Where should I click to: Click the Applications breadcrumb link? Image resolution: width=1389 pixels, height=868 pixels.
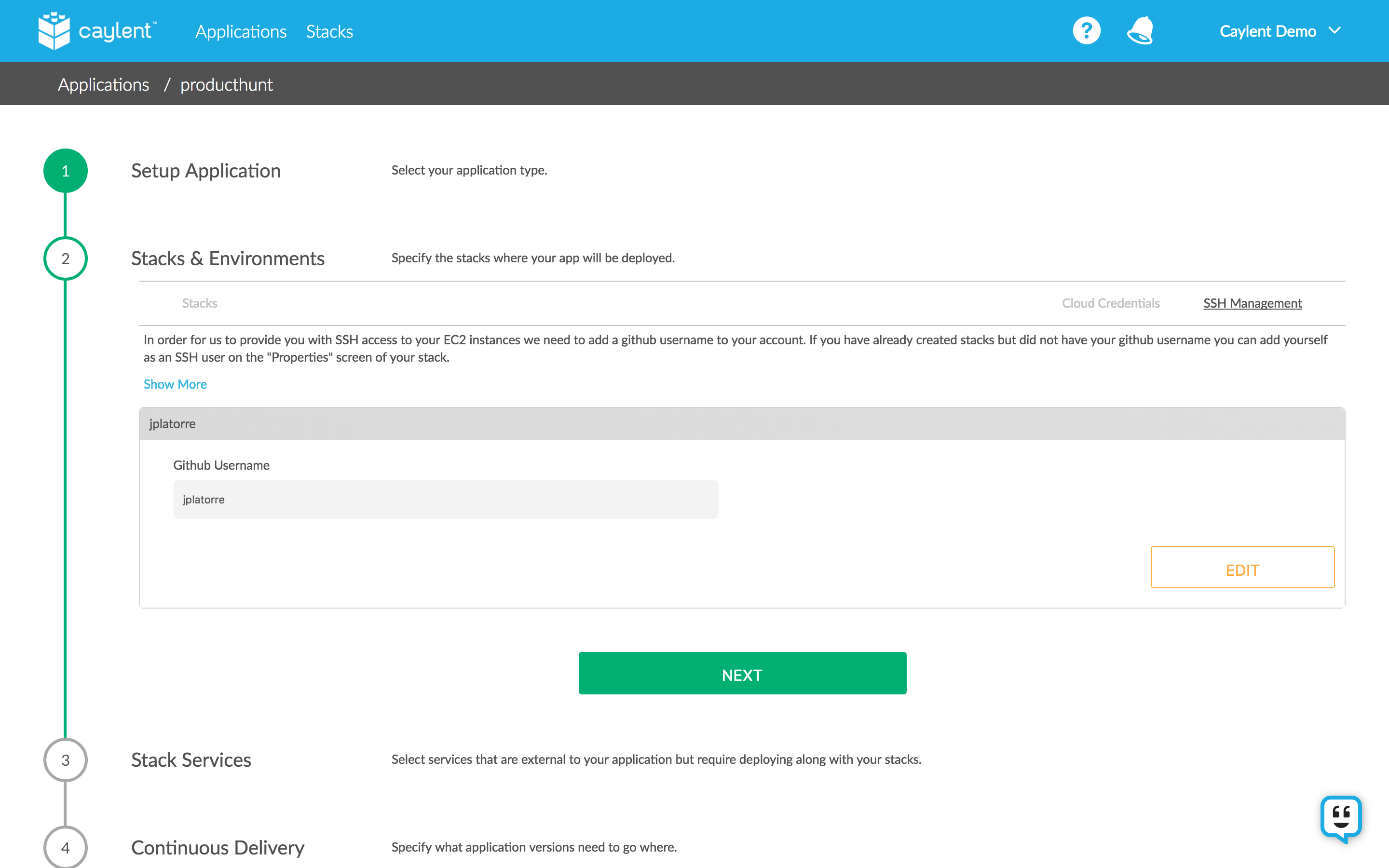tap(103, 84)
